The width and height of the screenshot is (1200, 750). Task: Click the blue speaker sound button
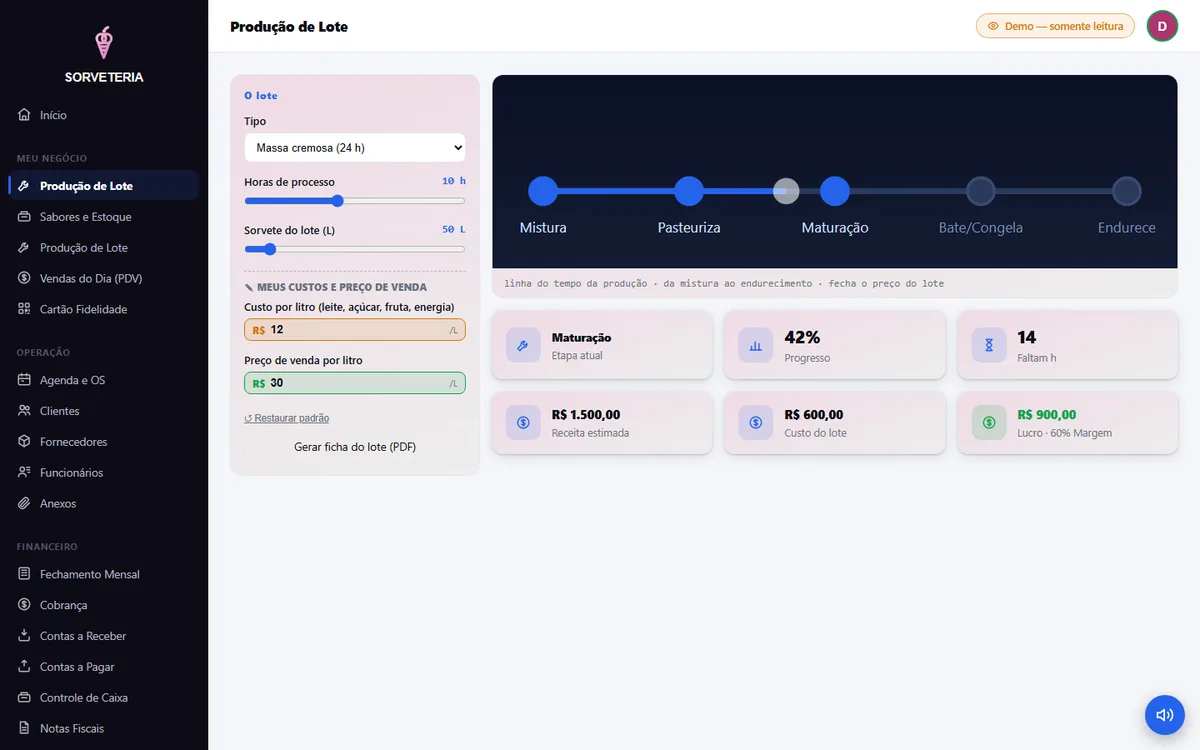click(1164, 715)
